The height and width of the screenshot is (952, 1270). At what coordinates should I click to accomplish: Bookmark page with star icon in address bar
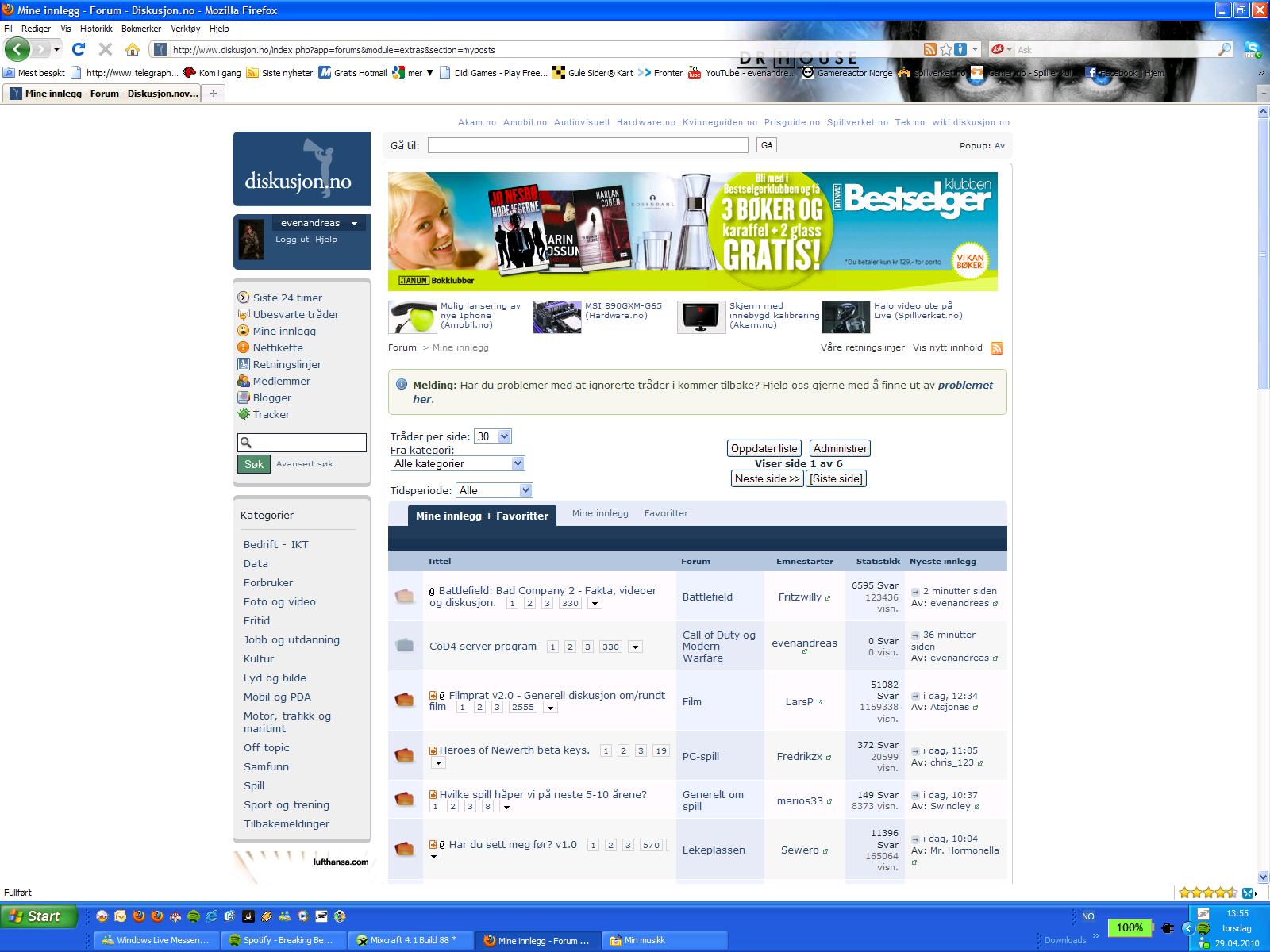pos(945,49)
